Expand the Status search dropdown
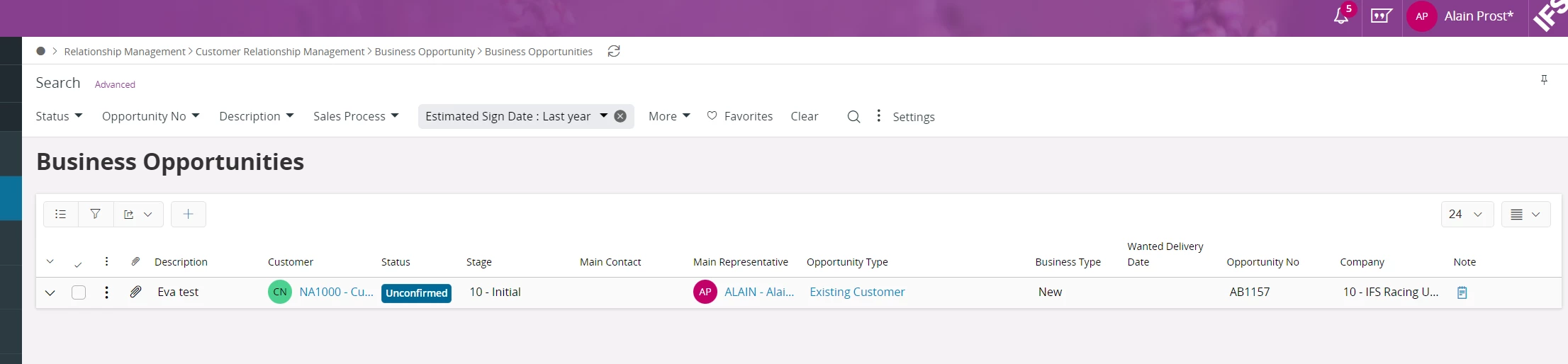The height and width of the screenshot is (364, 1568). tap(59, 116)
